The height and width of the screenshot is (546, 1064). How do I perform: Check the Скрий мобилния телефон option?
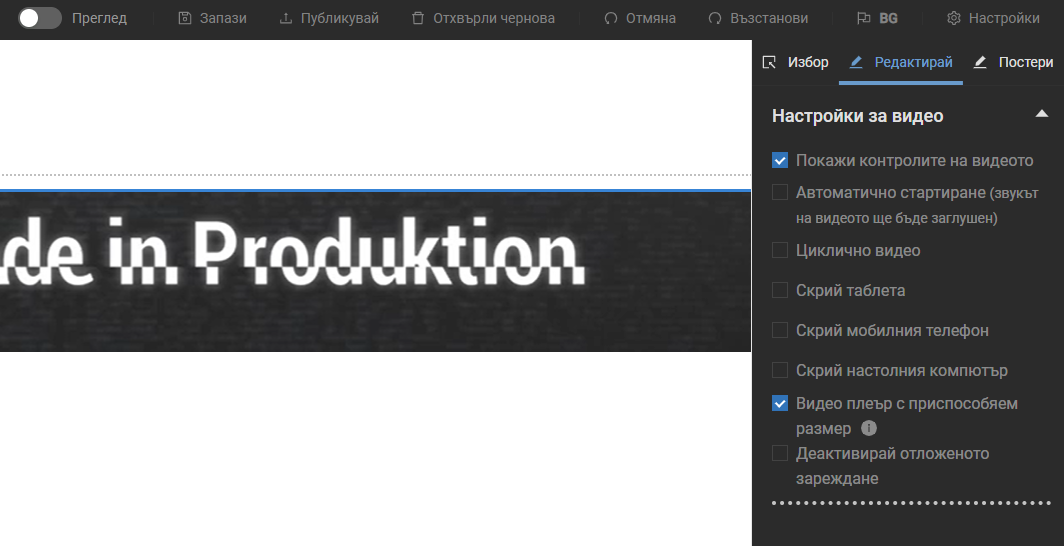(x=780, y=330)
